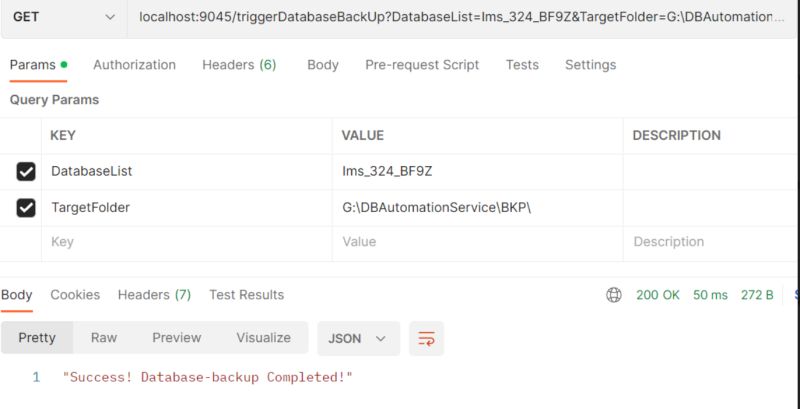Click the DESCRIPTION column header
This screenshot has height=409, width=800.
click(x=677, y=136)
